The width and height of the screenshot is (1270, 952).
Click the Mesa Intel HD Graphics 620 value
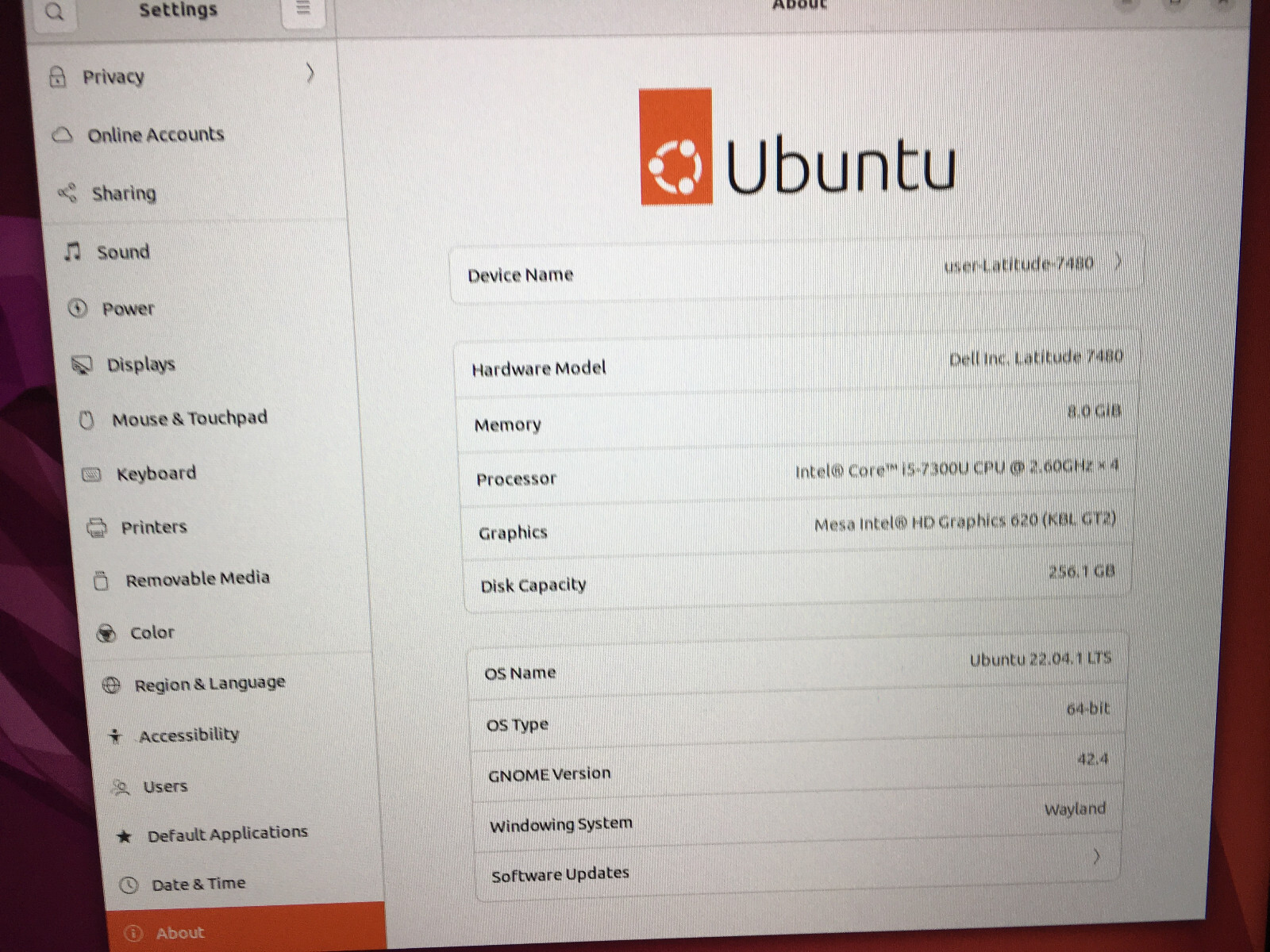[965, 522]
